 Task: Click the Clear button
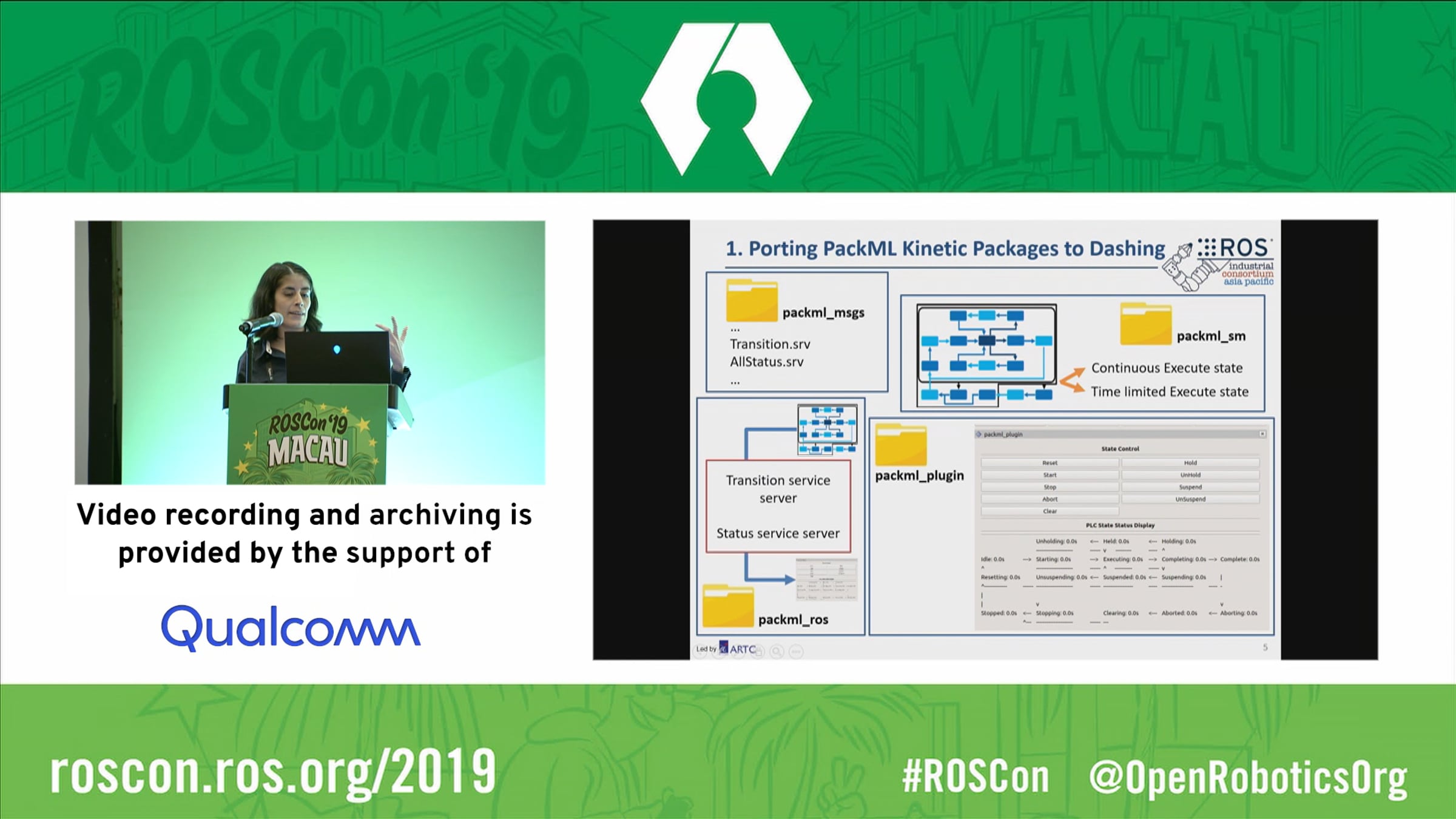[1050, 511]
